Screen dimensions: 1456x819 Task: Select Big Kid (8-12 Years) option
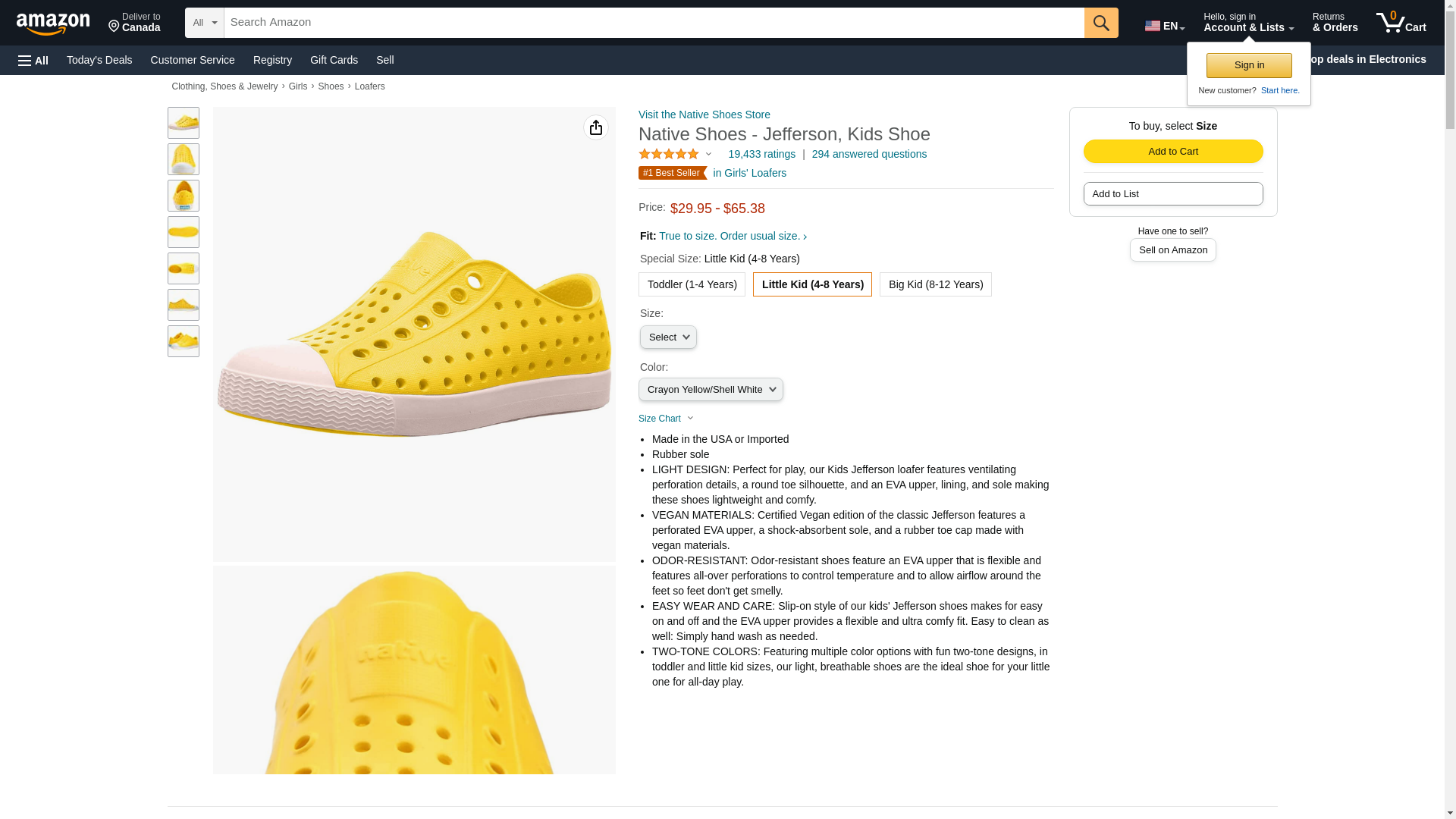pyautogui.click(x=935, y=284)
